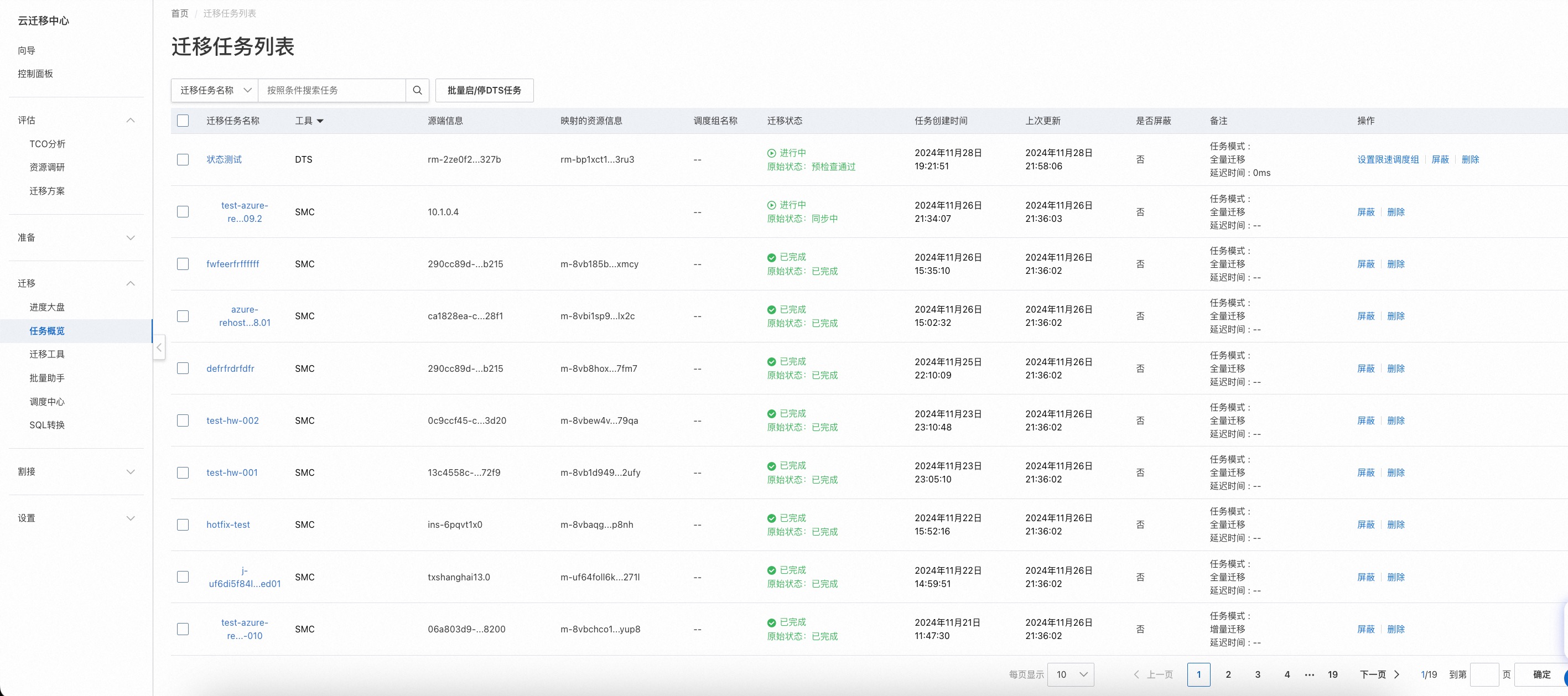Viewport: 1568px width, 696px height.
Task: Open 调度中心 in the sidebar
Action: 47,402
